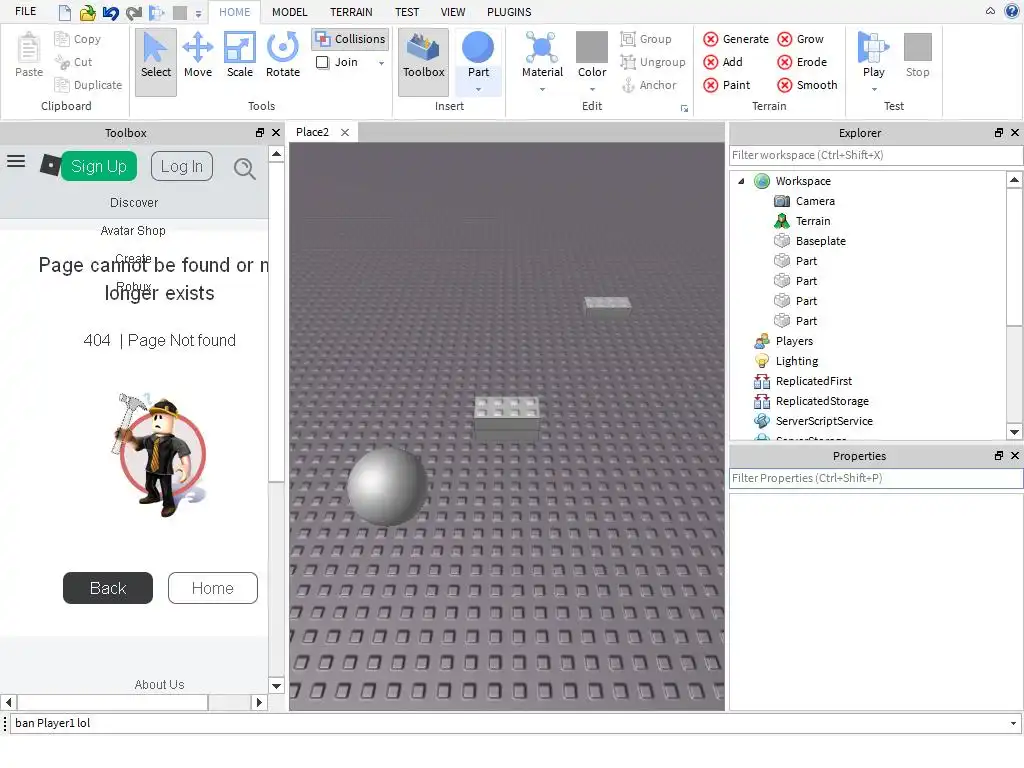Click Filter Properties input field

coord(876,478)
